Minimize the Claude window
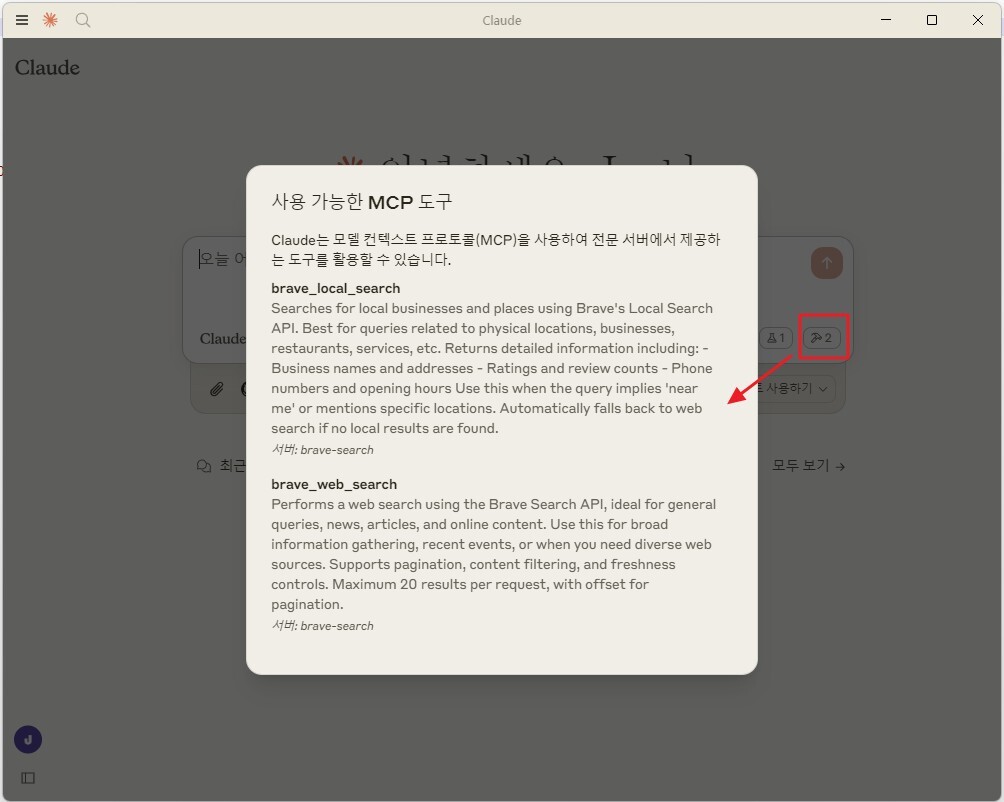The width and height of the screenshot is (1004, 802). (886, 20)
